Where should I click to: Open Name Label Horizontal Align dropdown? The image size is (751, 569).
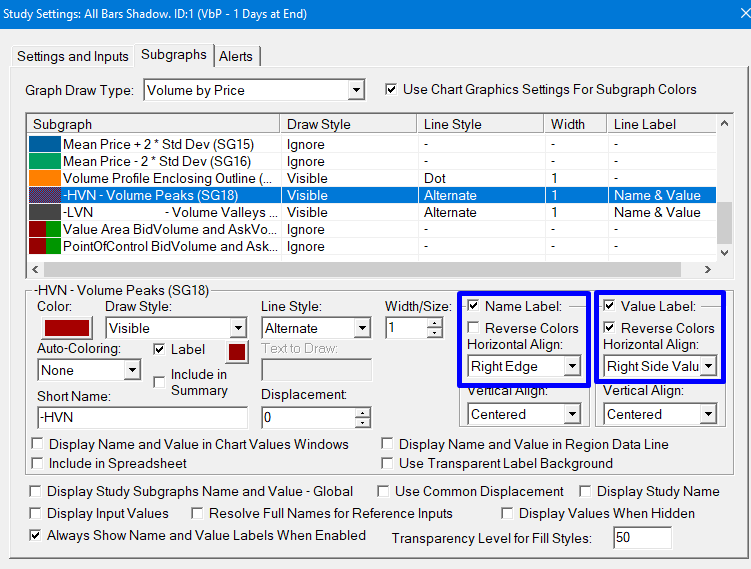click(571, 367)
